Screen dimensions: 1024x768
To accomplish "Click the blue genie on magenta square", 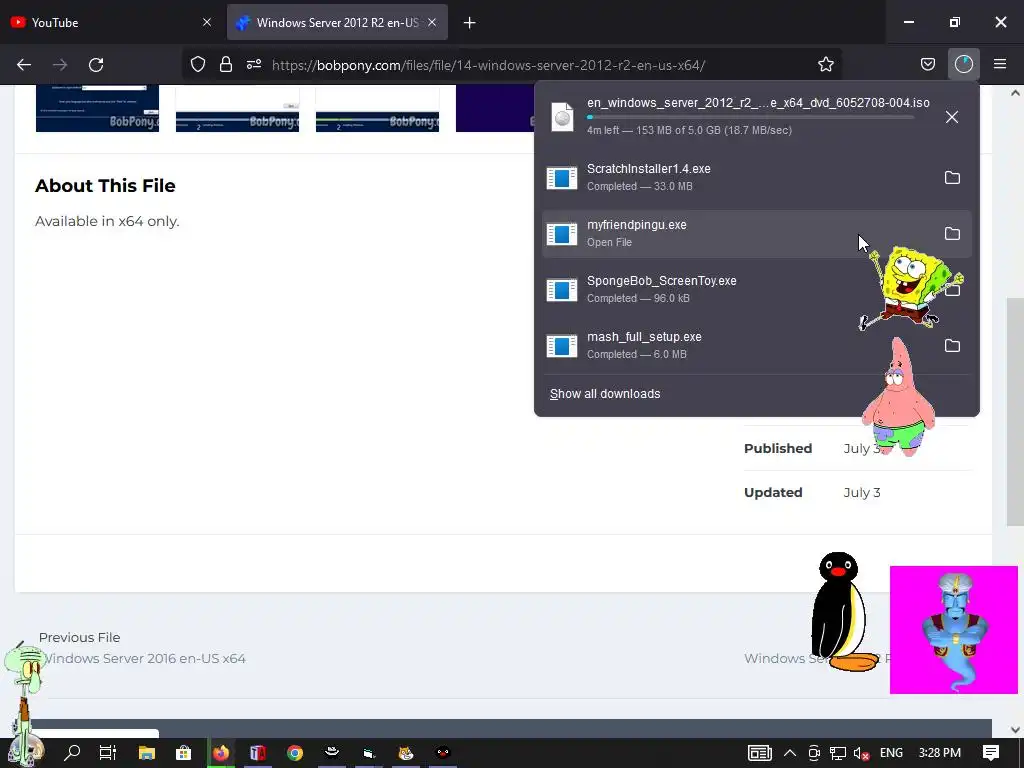I will 953,630.
